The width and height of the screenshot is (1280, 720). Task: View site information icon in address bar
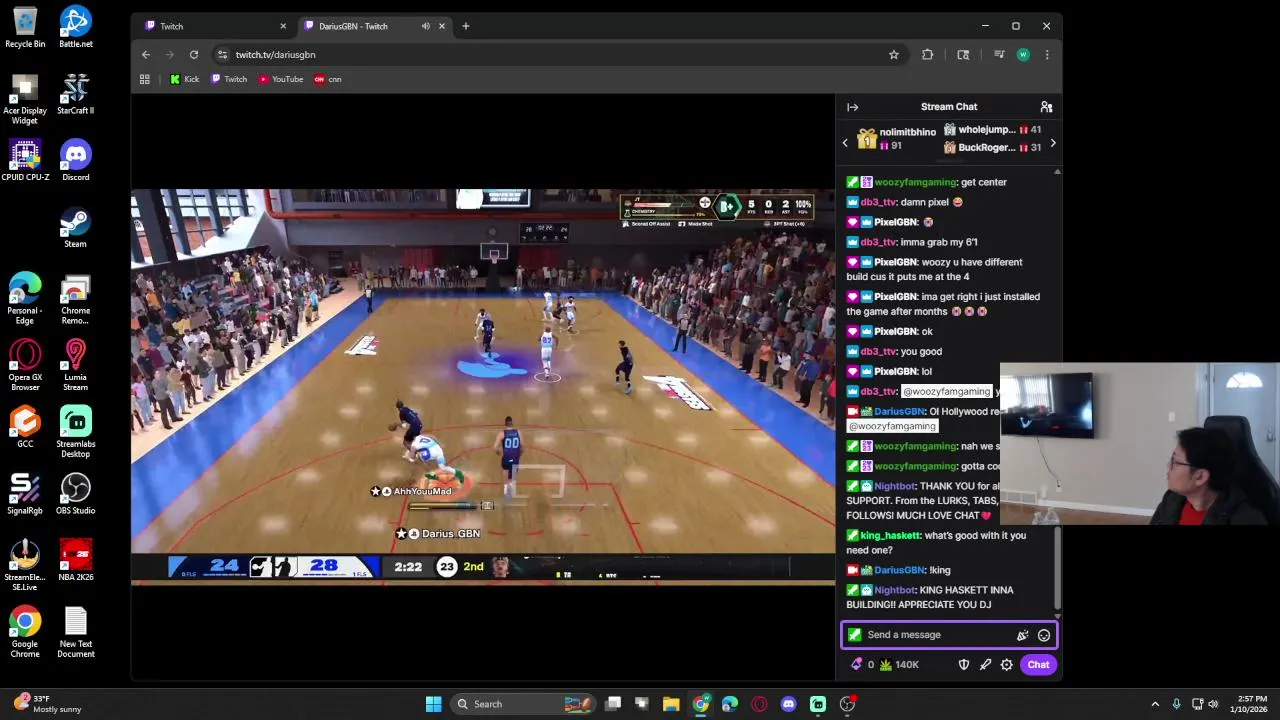coord(222,54)
